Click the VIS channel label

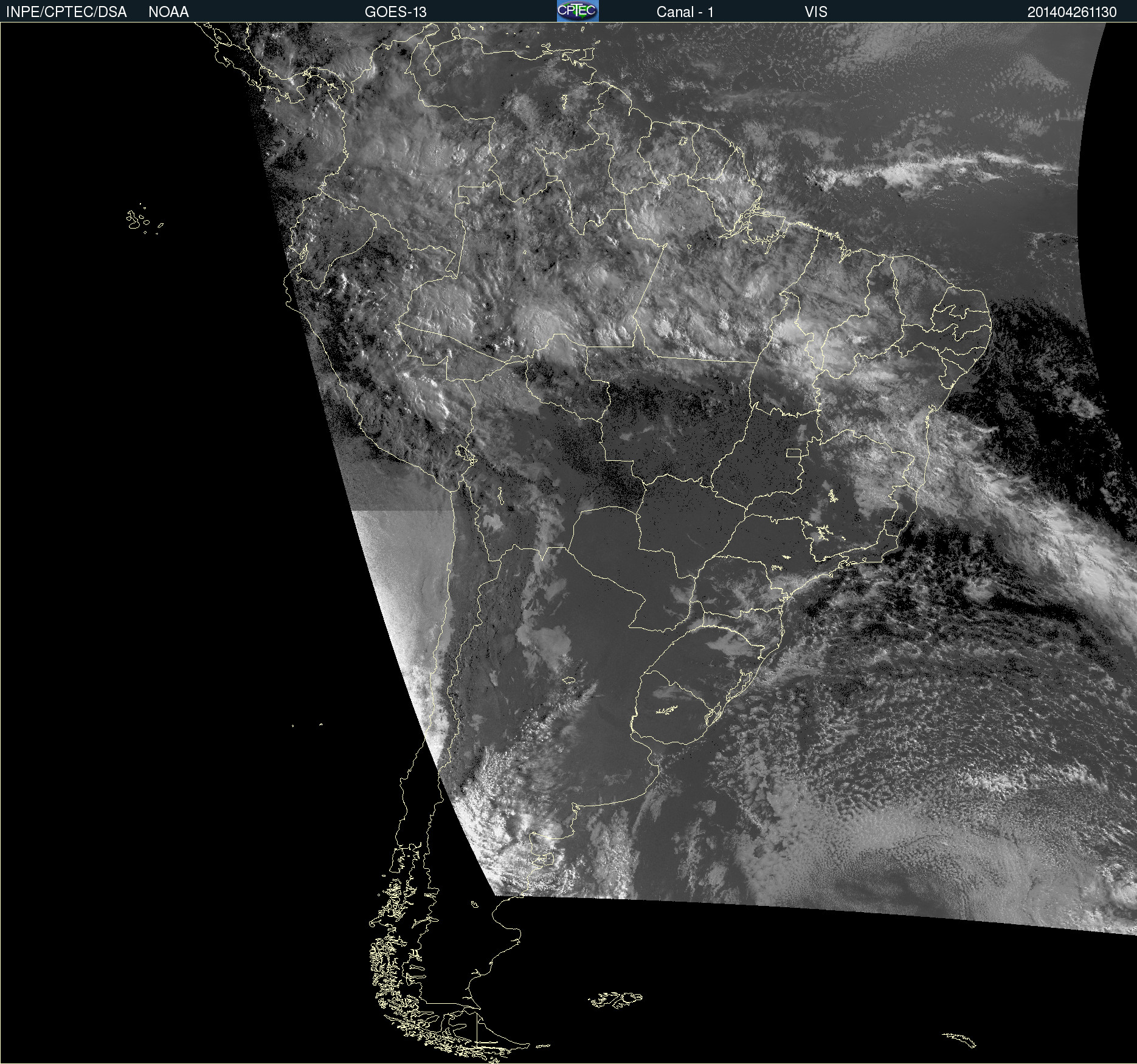click(816, 12)
